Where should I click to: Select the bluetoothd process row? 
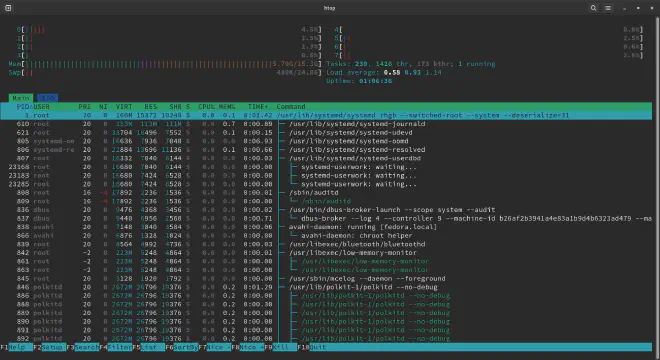[326, 244]
